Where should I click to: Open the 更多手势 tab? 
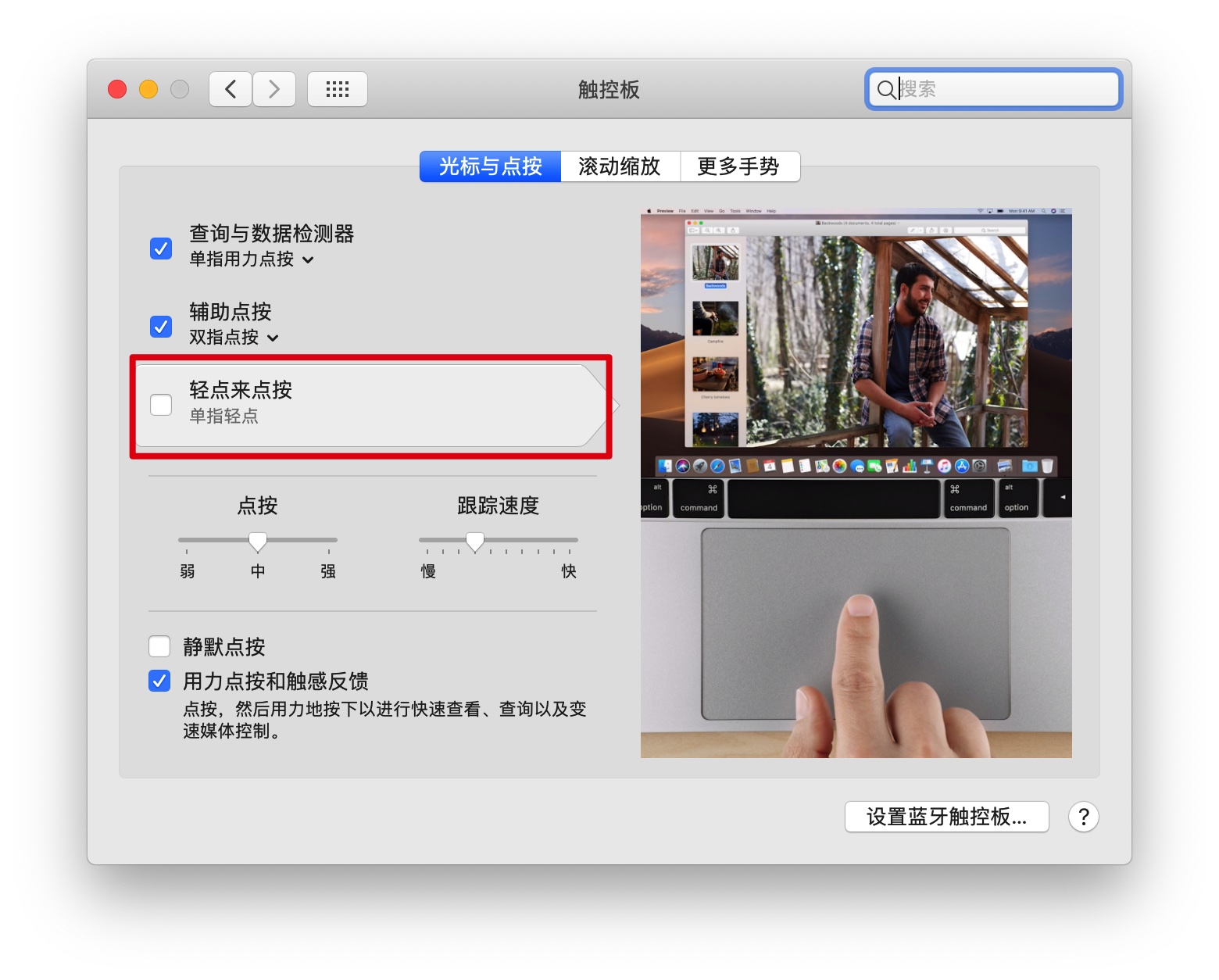pos(738,166)
